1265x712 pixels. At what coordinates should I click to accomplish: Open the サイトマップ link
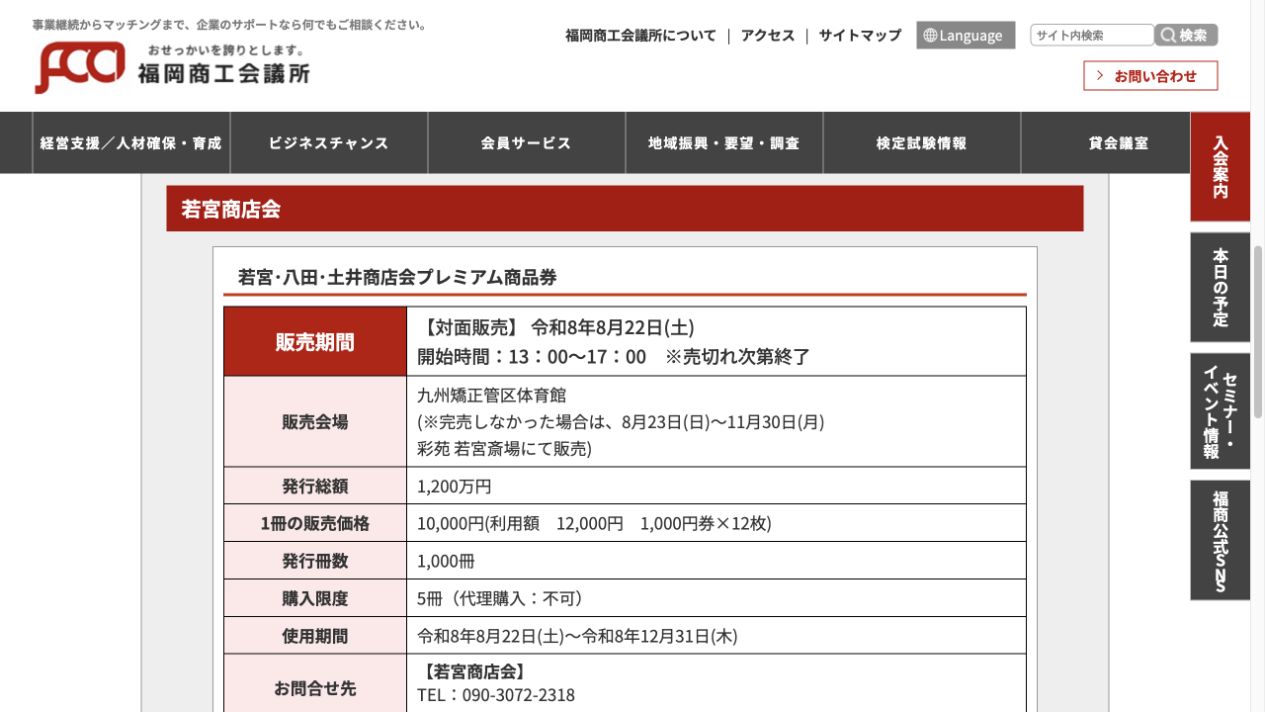pyautogui.click(x=860, y=36)
